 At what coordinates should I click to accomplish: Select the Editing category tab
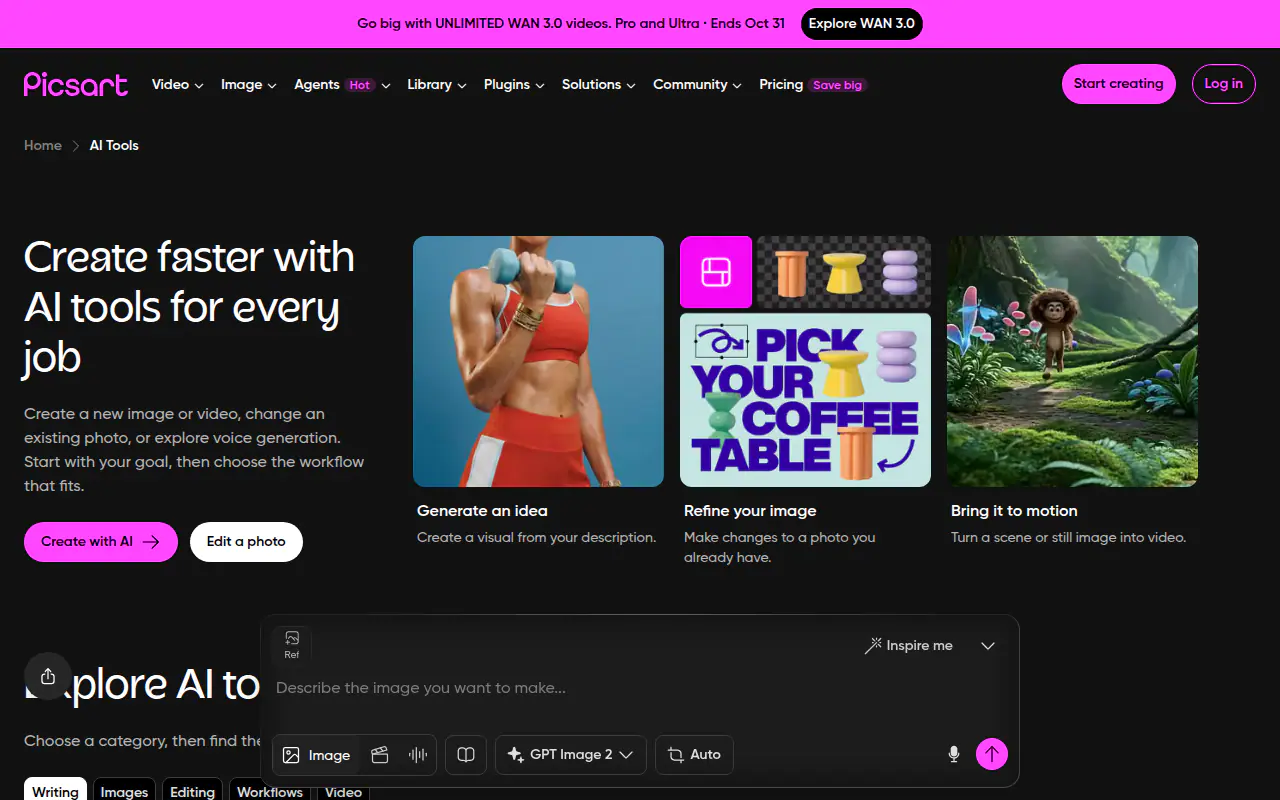(192, 790)
